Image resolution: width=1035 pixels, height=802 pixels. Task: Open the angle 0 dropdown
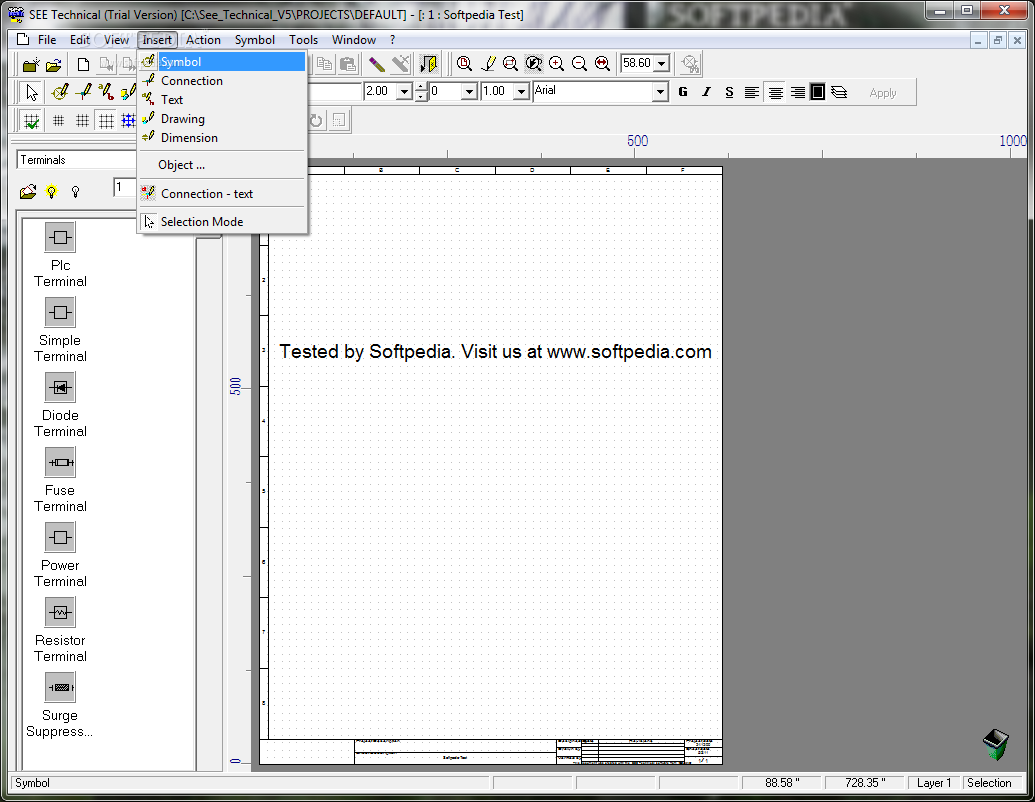click(x=469, y=92)
